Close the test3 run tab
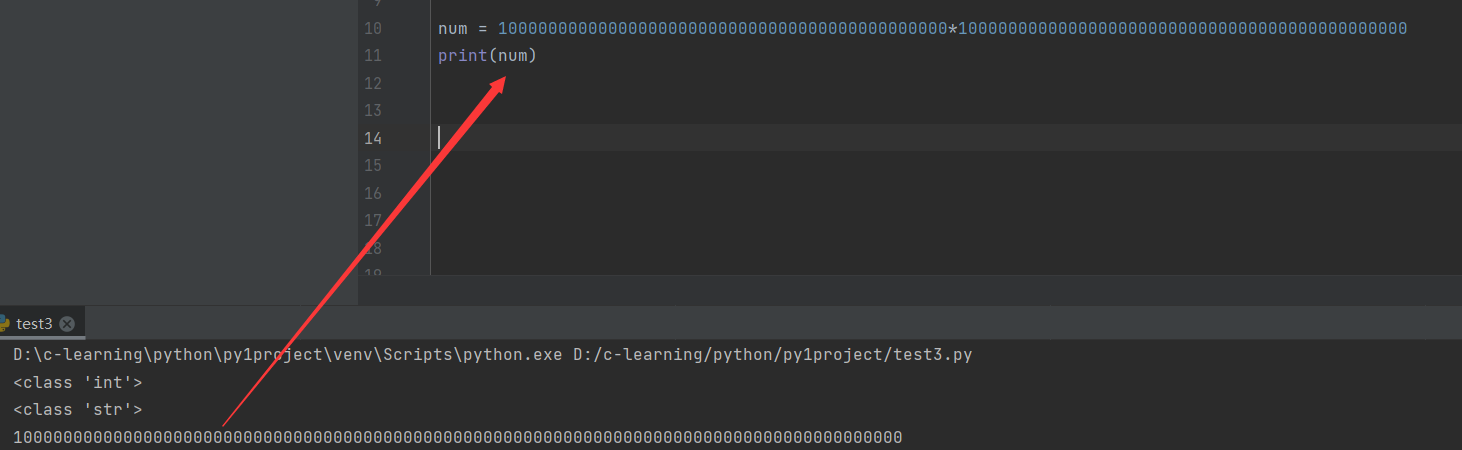This screenshot has height=450, width=1462. coord(67,324)
